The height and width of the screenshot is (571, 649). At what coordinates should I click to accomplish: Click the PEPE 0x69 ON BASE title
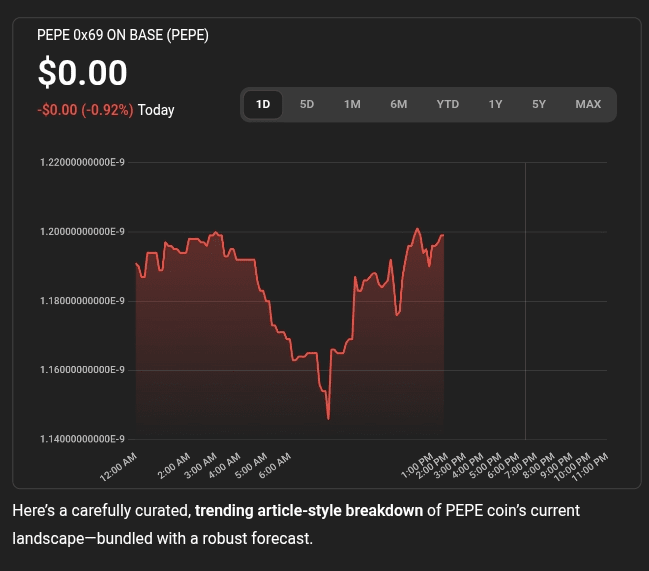point(122,35)
